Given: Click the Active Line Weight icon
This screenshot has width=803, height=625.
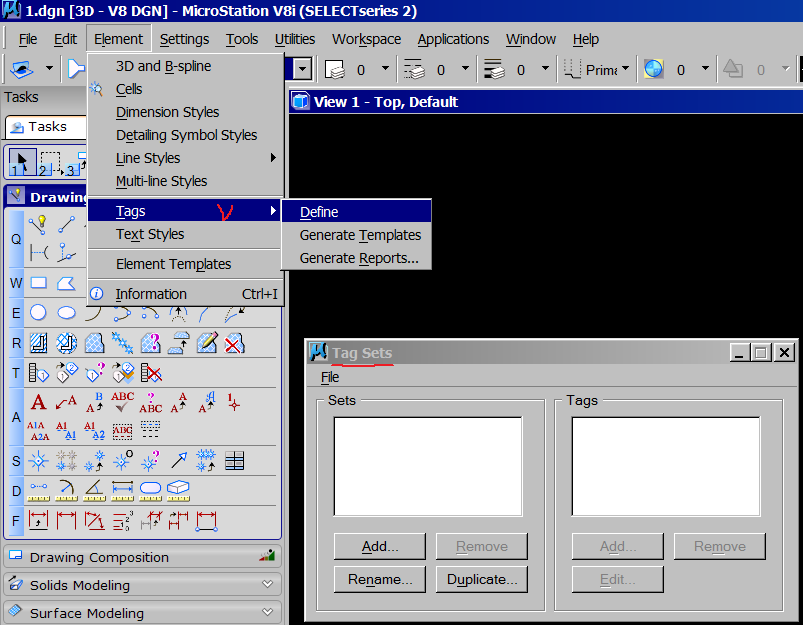Looking at the screenshot, I should click(x=494, y=69).
